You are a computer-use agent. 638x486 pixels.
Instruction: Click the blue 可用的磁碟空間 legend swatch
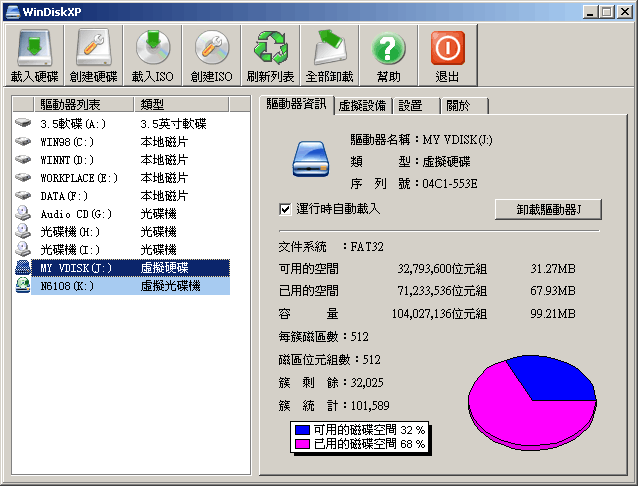click(302, 430)
